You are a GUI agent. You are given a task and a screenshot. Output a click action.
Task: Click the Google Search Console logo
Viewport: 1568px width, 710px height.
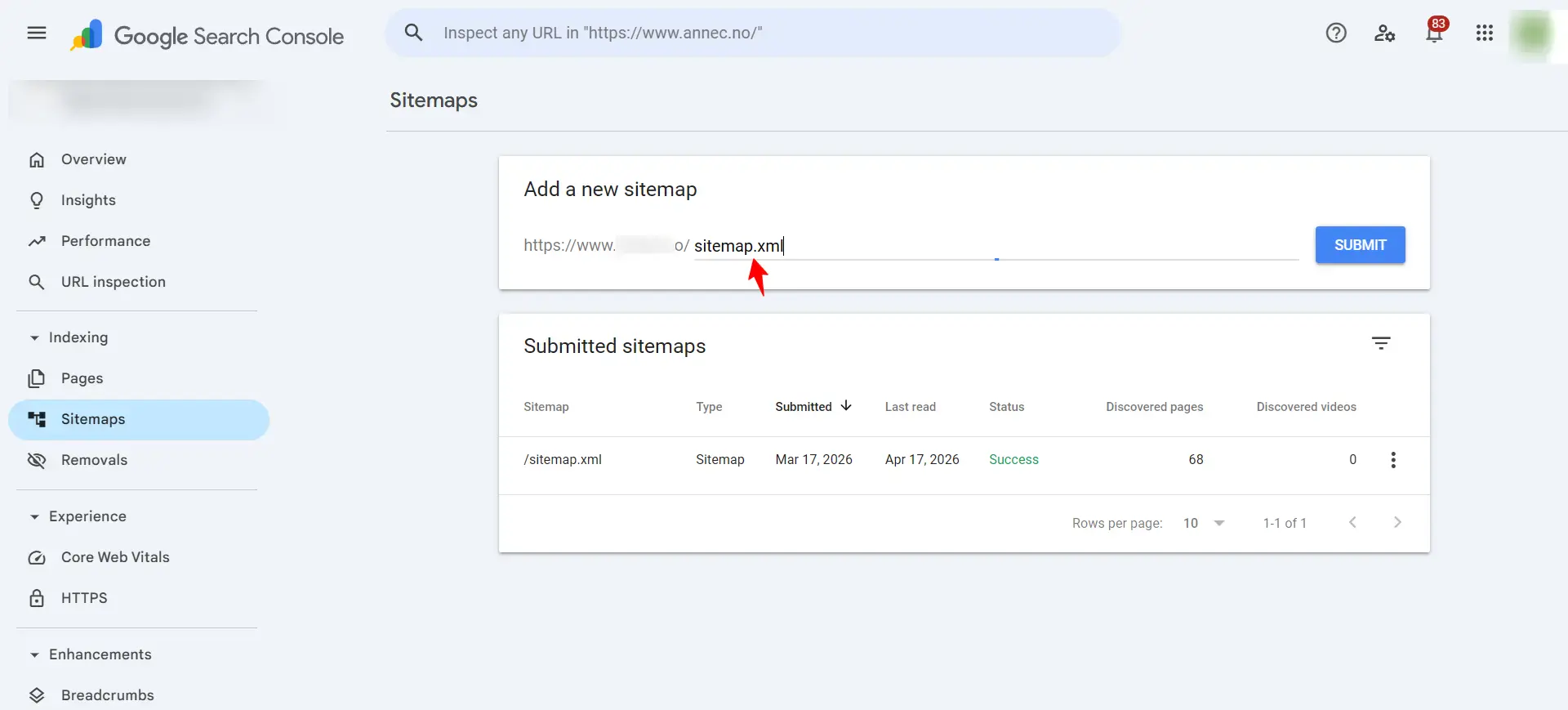click(x=207, y=35)
